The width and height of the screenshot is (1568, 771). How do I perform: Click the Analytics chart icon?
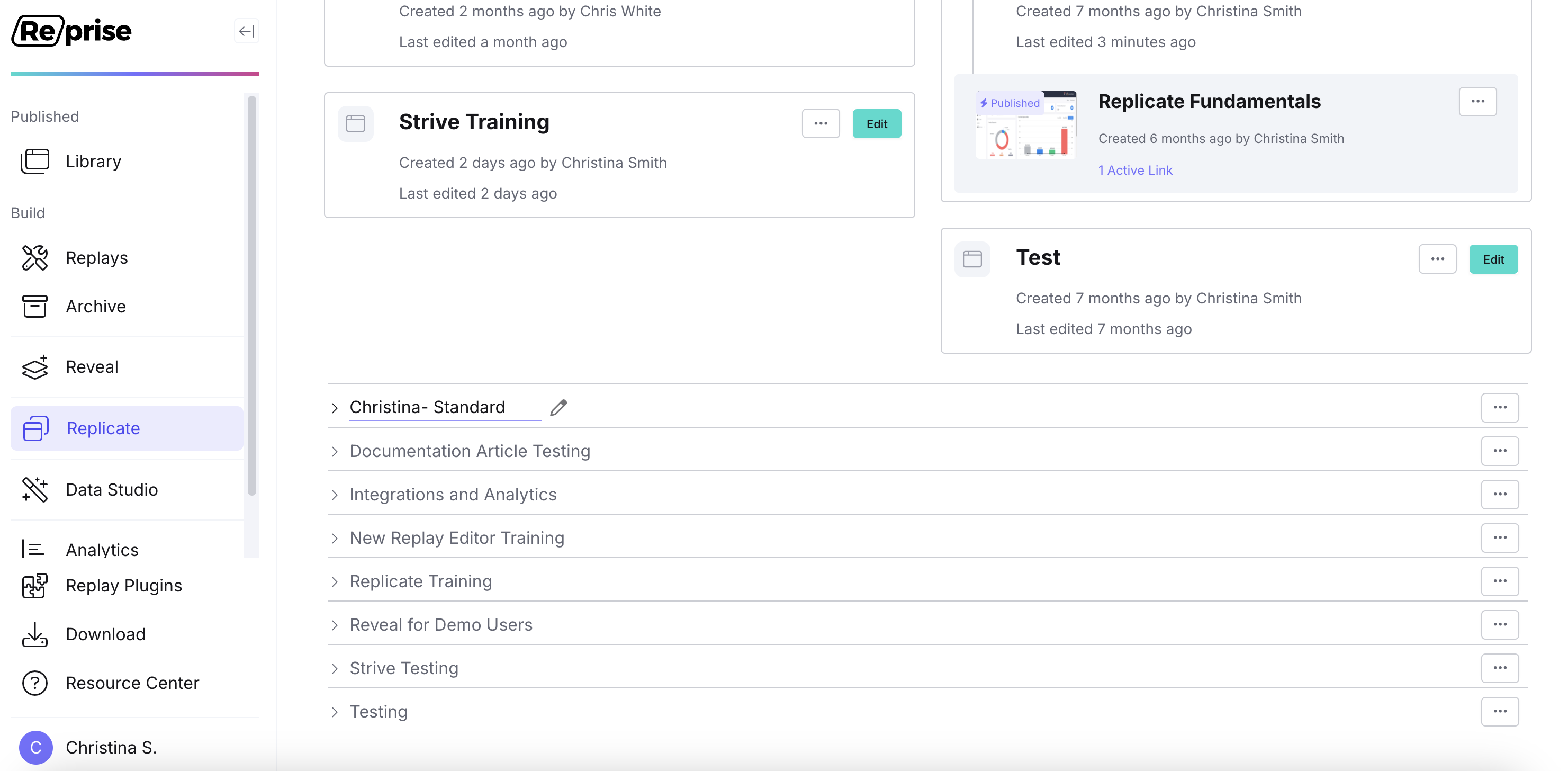pos(33,549)
